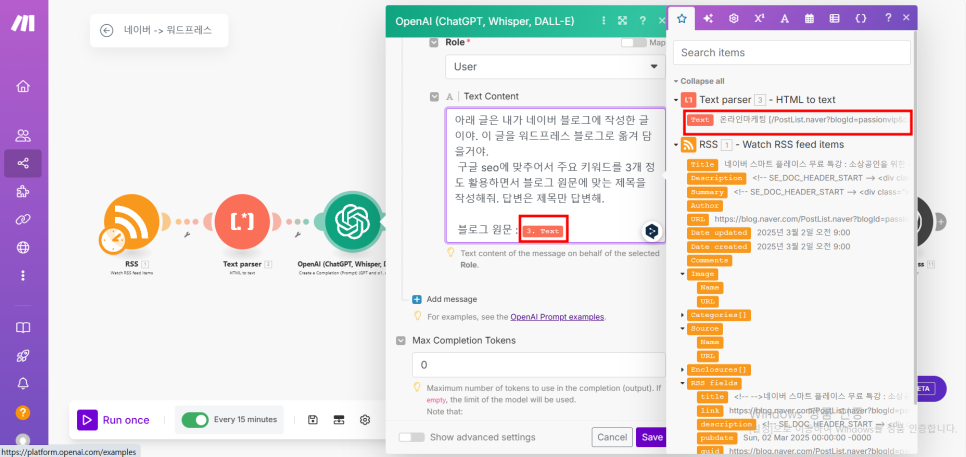Click Cancel in OpenAI panel

click(x=612, y=437)
